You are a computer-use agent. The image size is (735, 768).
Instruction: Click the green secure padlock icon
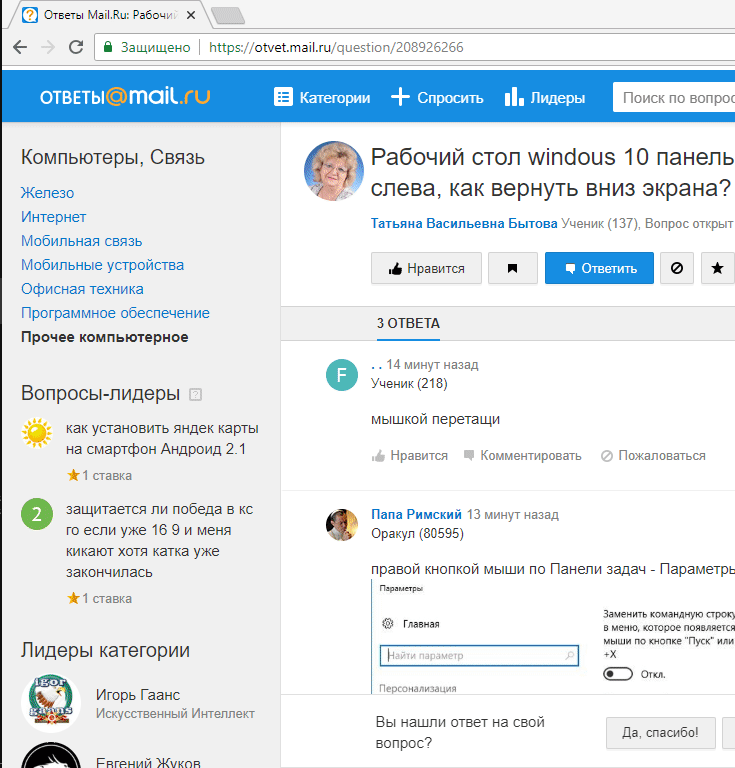[108, 47]
